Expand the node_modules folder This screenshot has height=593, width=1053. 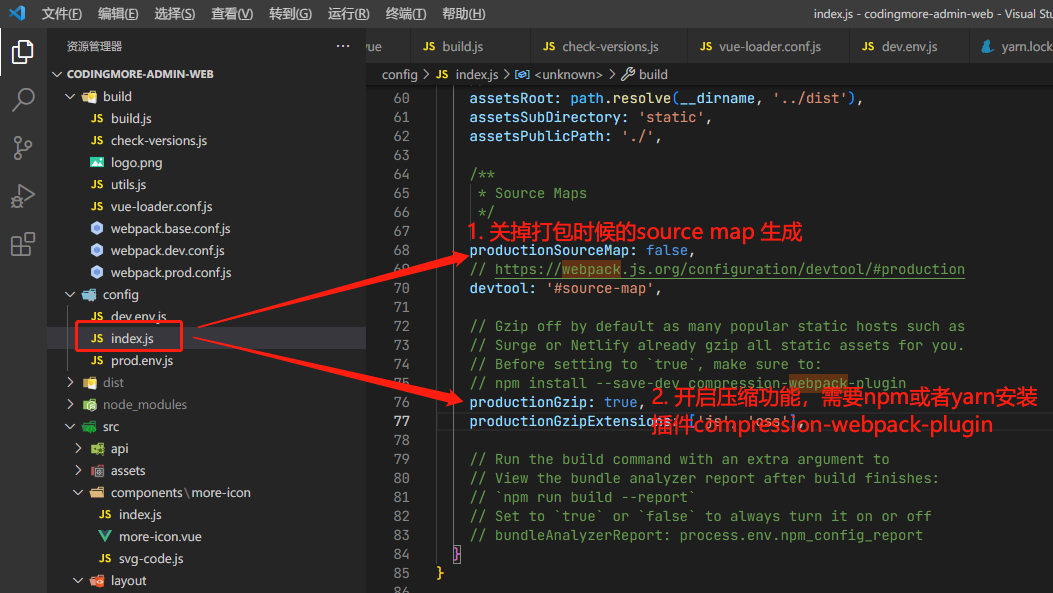(x=70, y=404)
